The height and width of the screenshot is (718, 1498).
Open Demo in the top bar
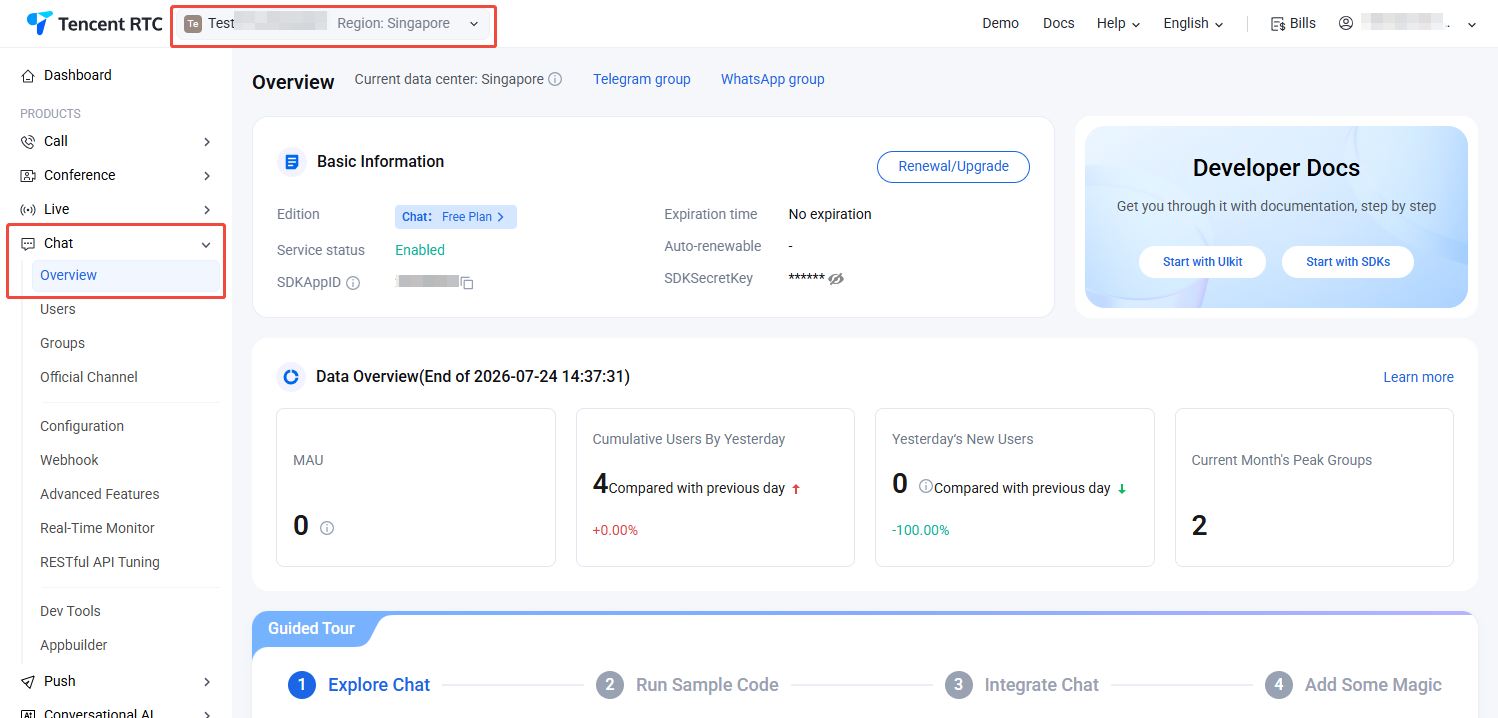pyautogui.click(x=1000, y=23)
